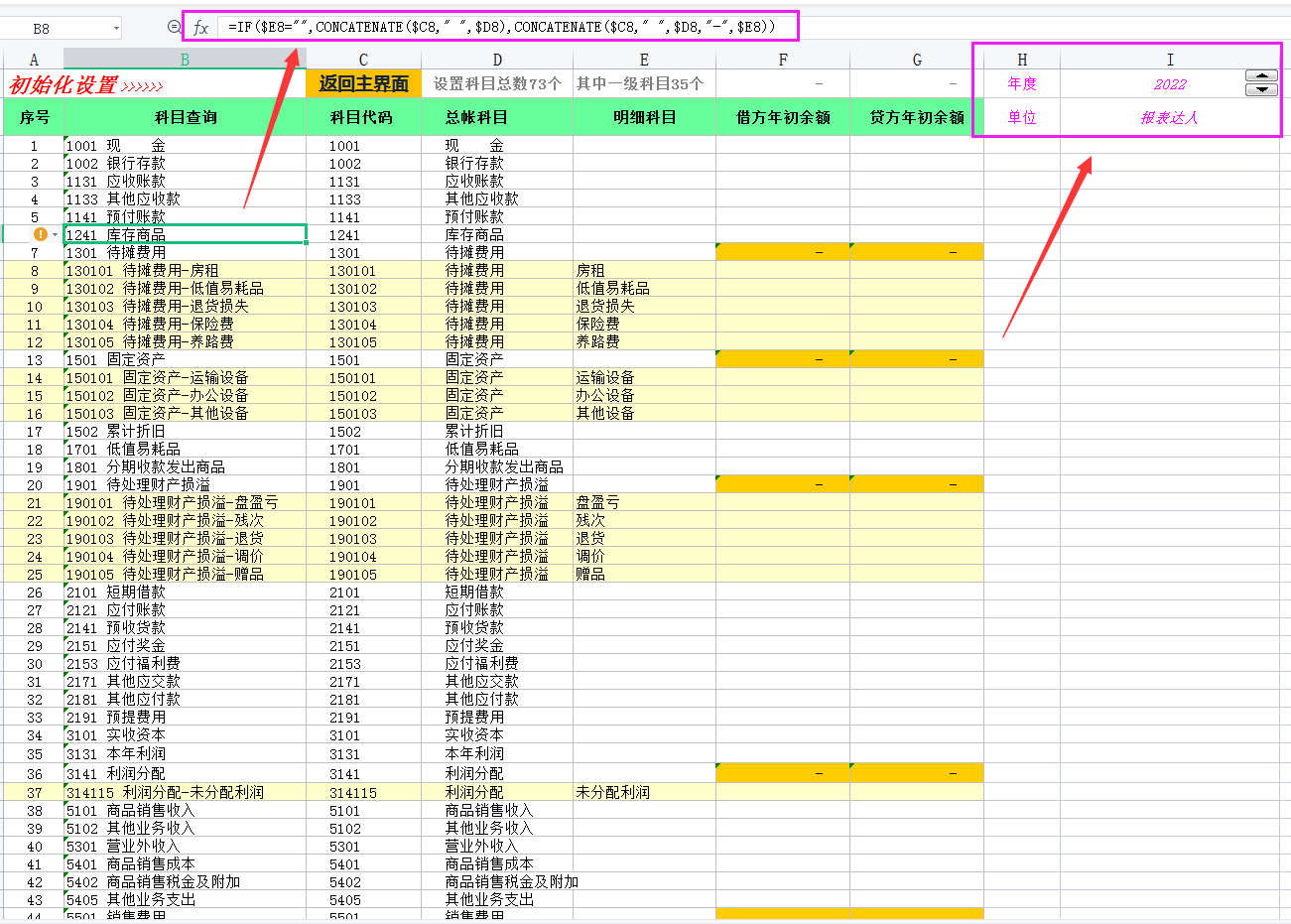Select cell 1241 库存商品 in column B
1291x924 pixels.
pos(185,234)
